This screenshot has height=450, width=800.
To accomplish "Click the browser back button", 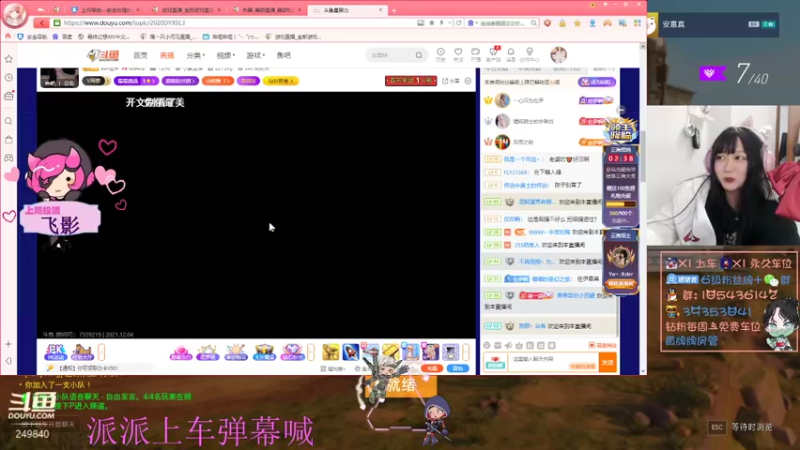I will coord(41,23).
